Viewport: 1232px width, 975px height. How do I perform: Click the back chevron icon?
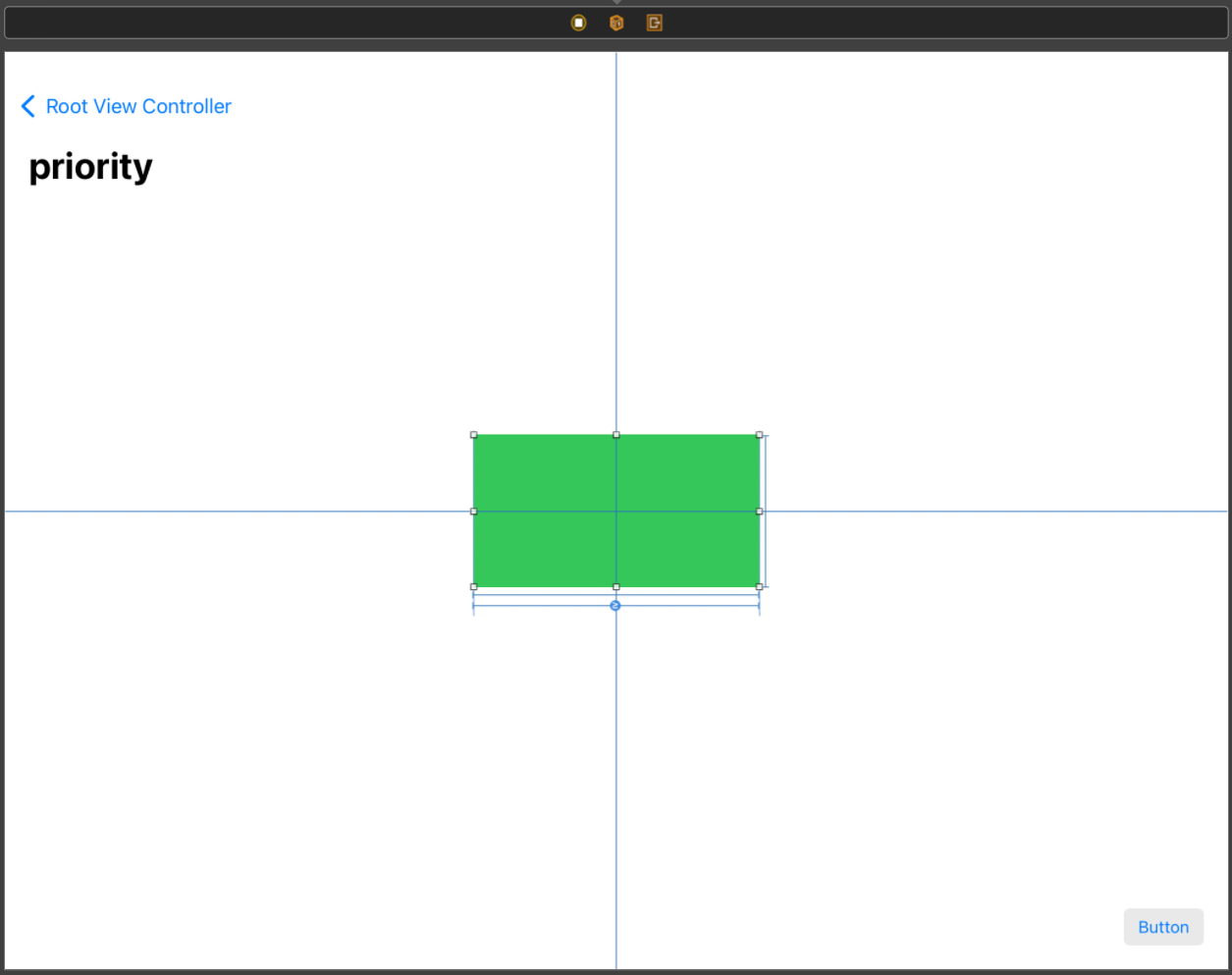point(27,106)
